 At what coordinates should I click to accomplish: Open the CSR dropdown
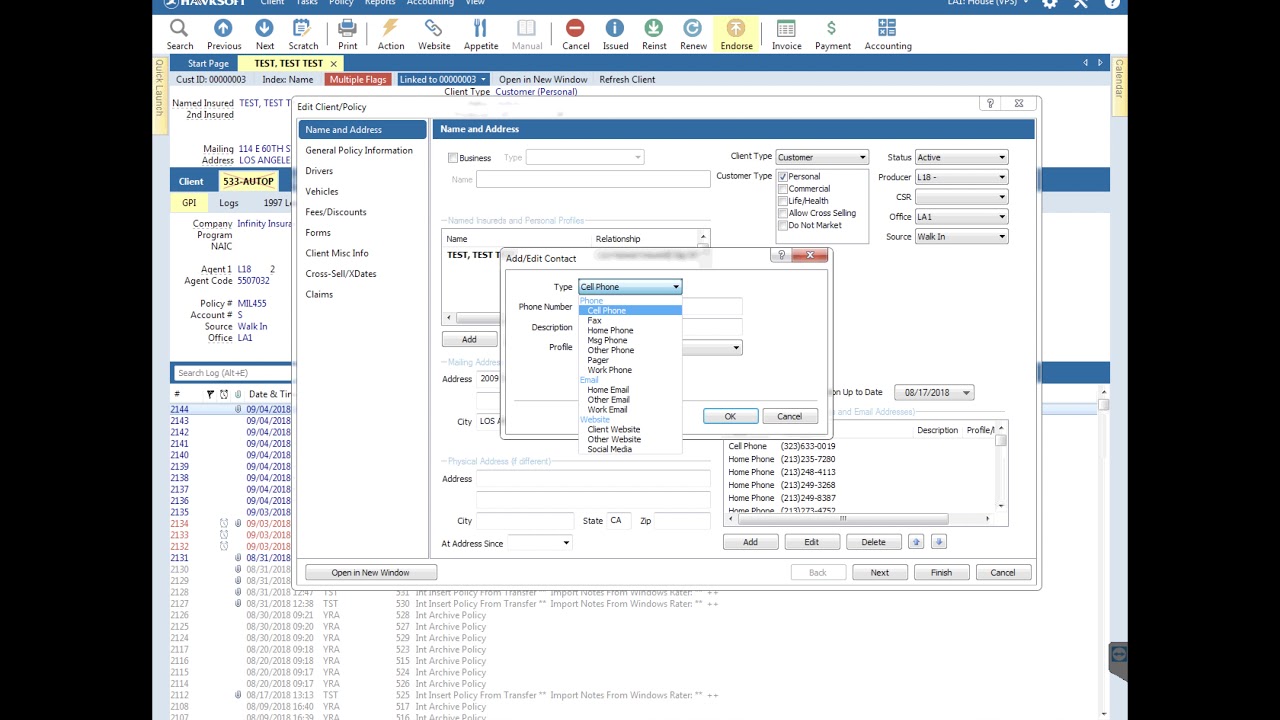click(1001, 197)
